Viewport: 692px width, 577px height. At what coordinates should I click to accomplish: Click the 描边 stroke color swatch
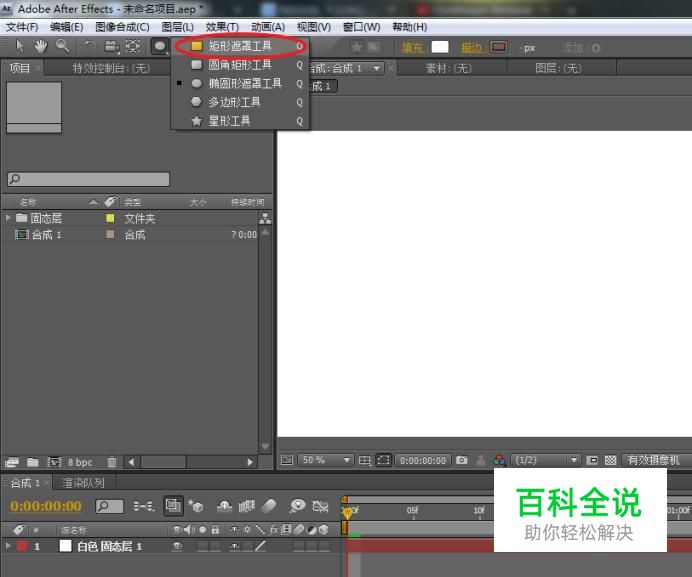pos(499,47)
